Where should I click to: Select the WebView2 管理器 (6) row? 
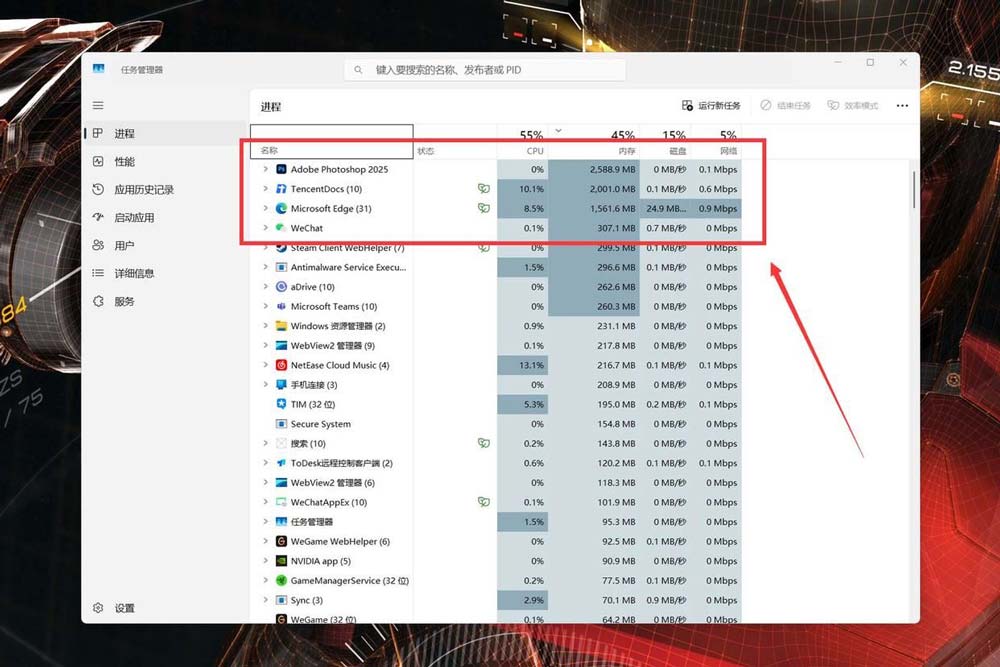click(x=496, y=483)
